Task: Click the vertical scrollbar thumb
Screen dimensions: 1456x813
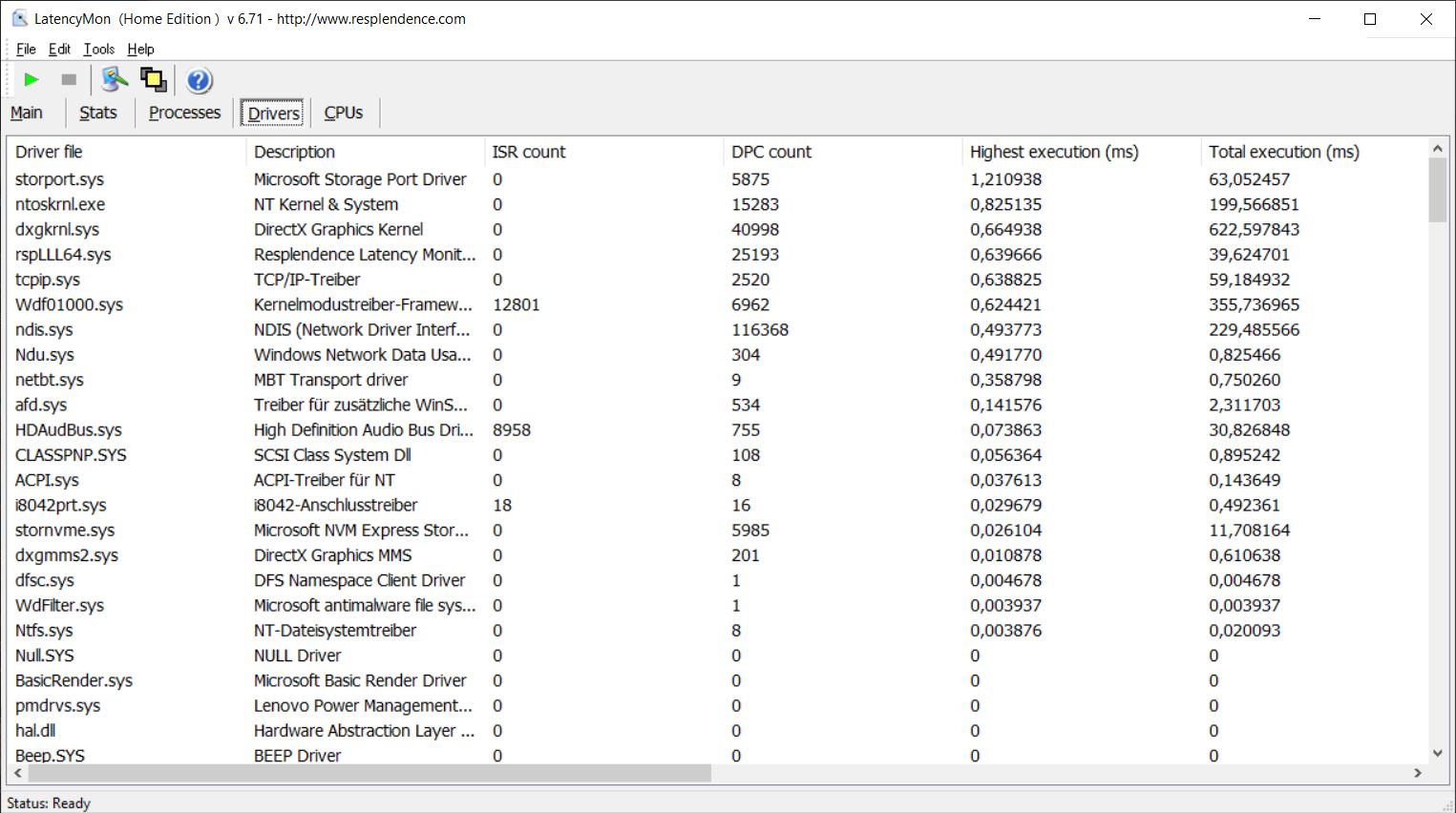Action: (1438, 190)
